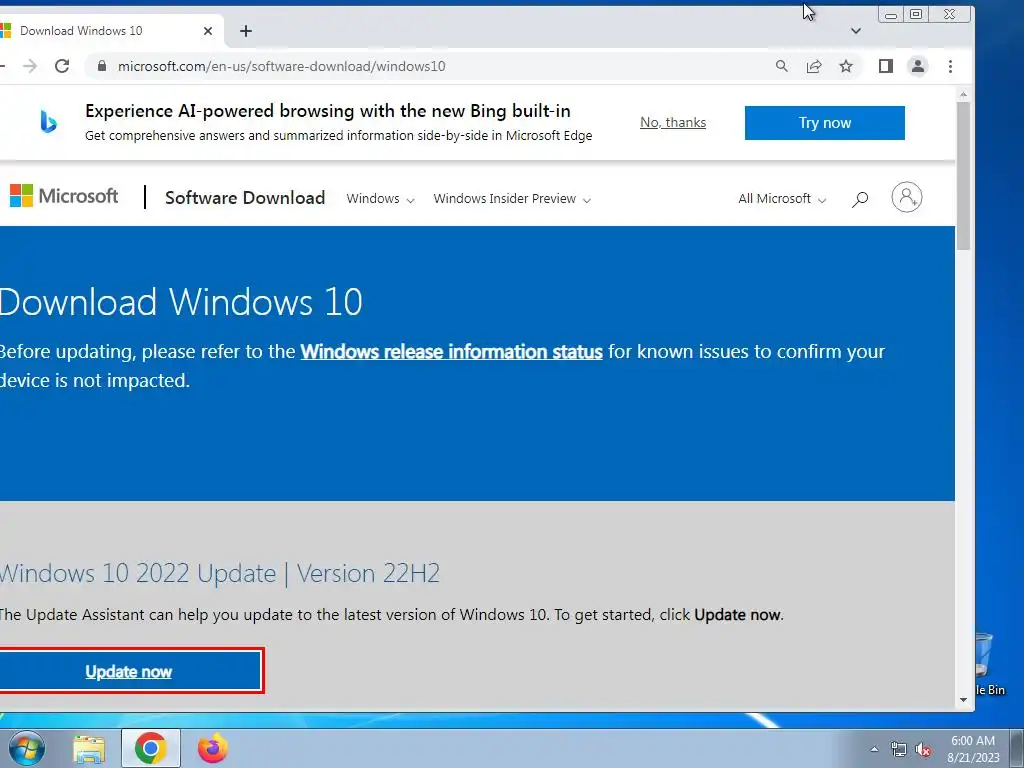The image size is (1024, 768).
Task: Expand the All Microsoft dropdown
Action: click(782, 199)
